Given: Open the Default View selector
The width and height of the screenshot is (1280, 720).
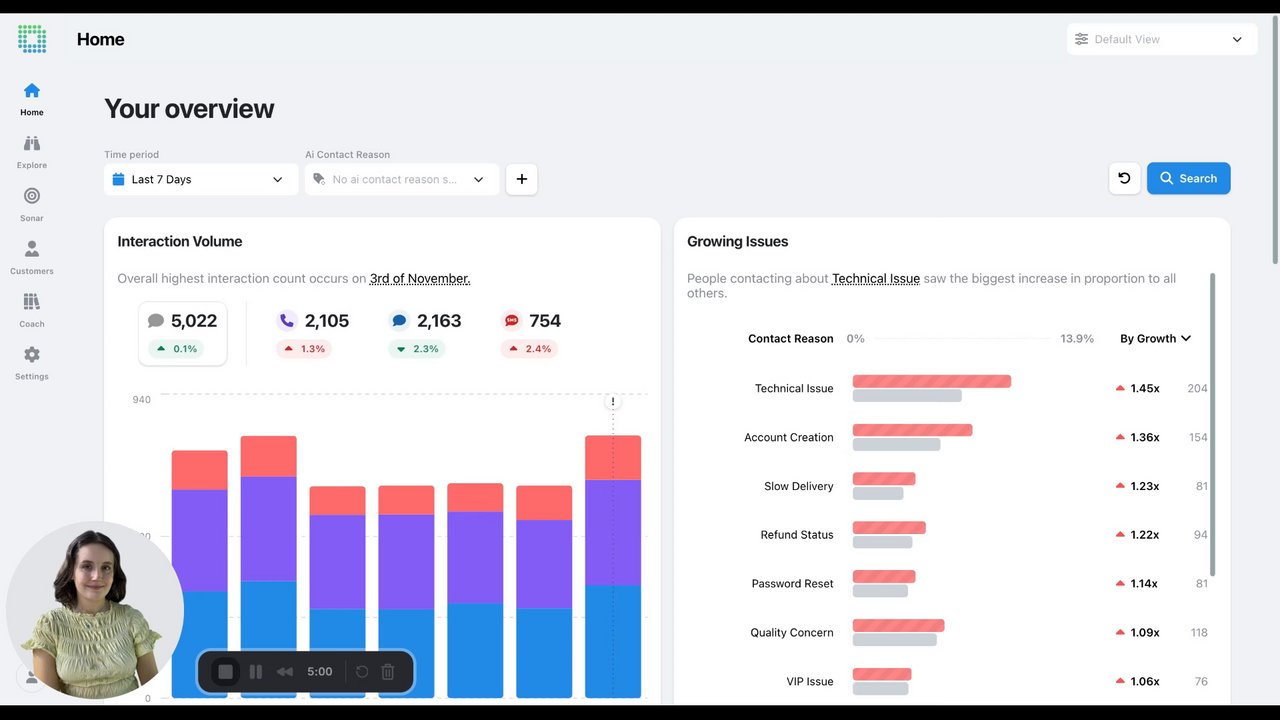Looking at the screenshot, I should tap(1159, 39).
